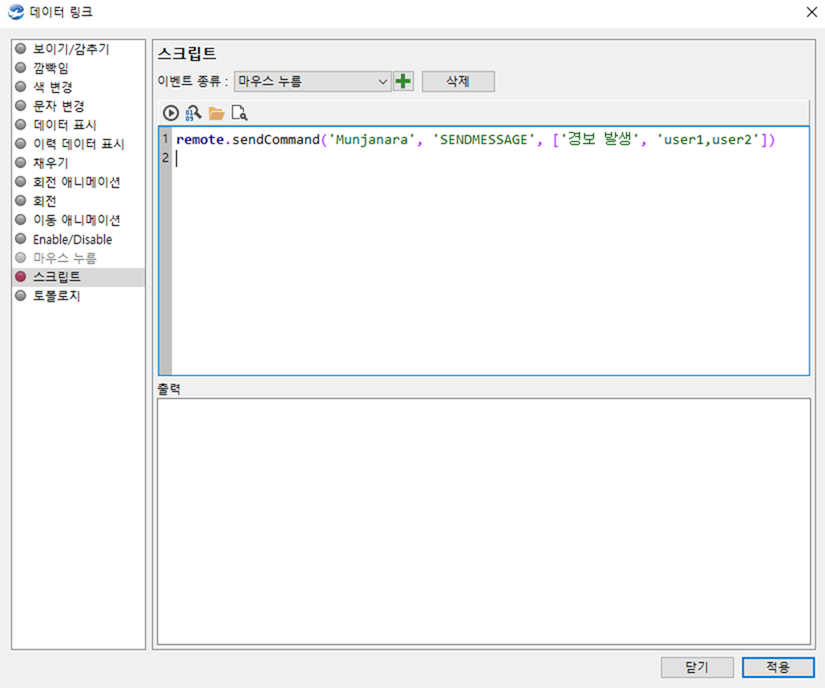
Task: Click the binary search magnifier icon
Action: 194,113
